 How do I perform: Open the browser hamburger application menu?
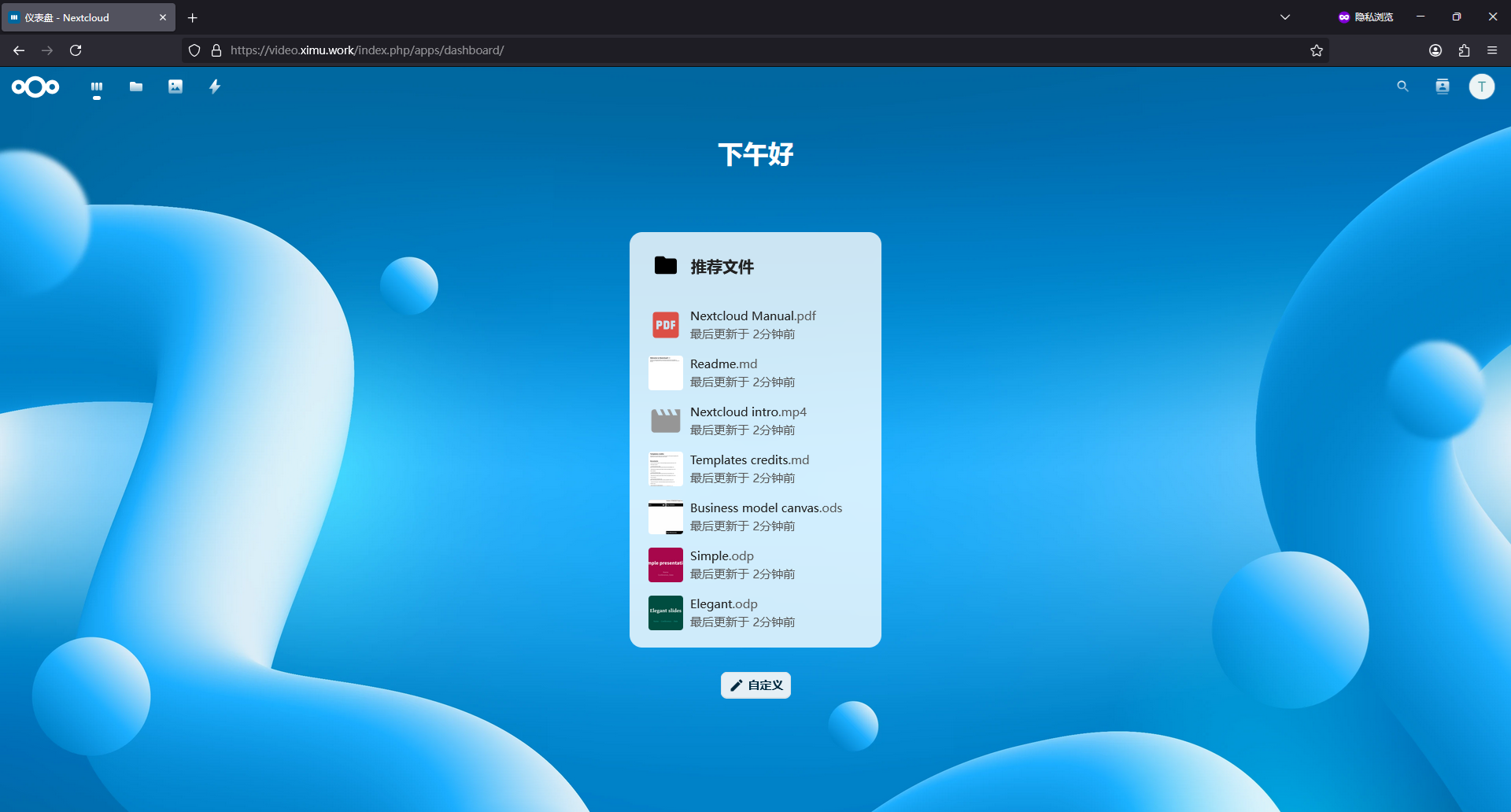click(x=1492, y=50)
